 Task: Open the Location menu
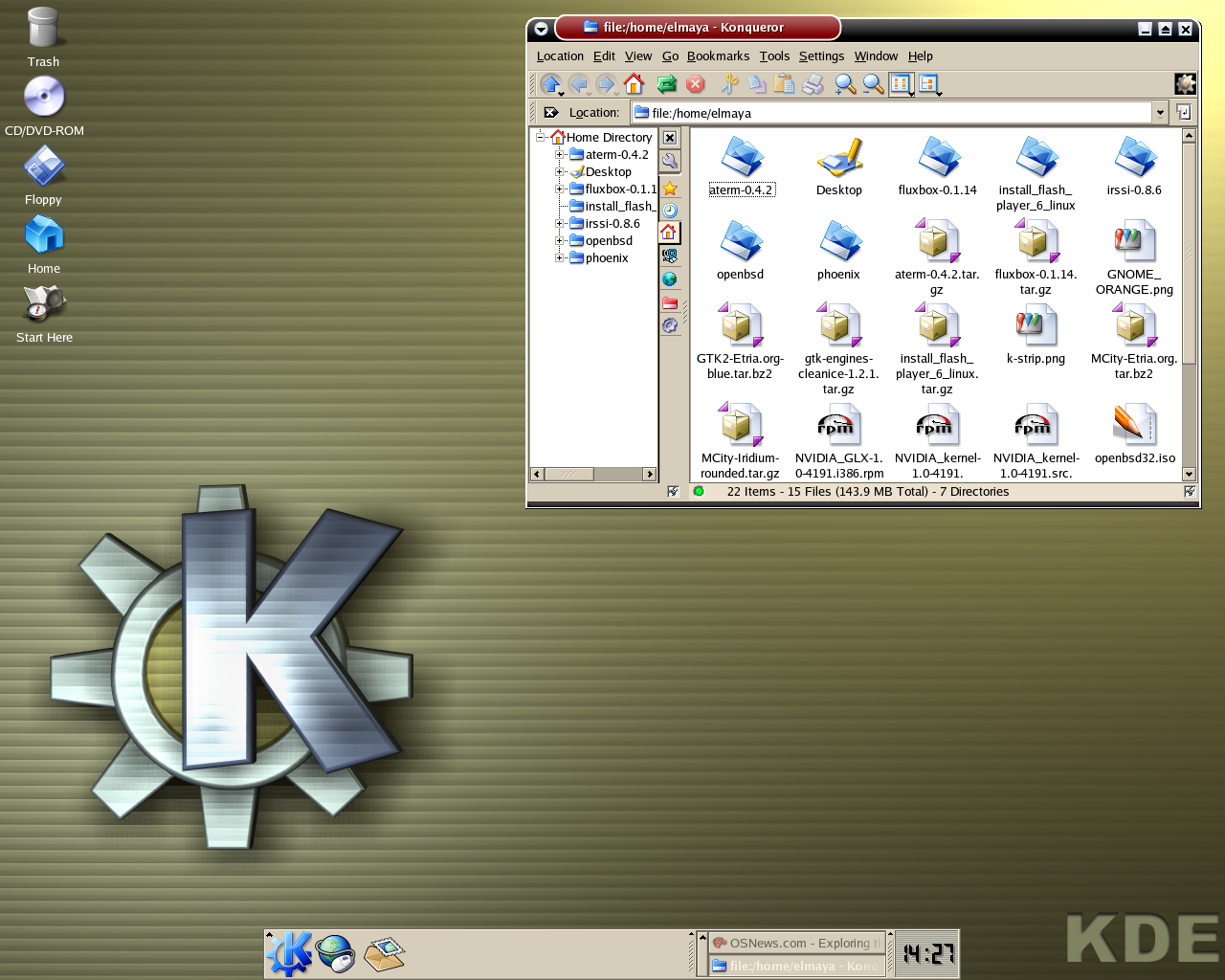point(560,56)
